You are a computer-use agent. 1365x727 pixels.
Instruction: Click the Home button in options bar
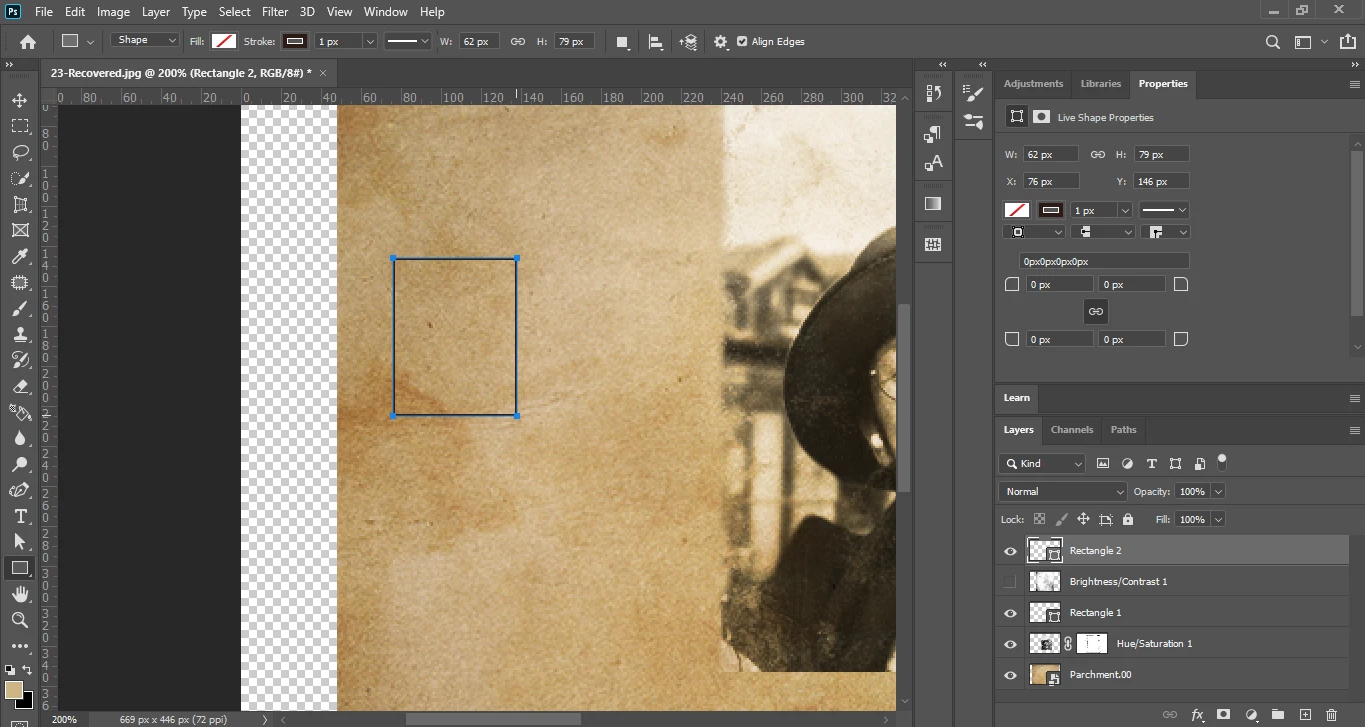pyautogui.click(x=28, y=42)
